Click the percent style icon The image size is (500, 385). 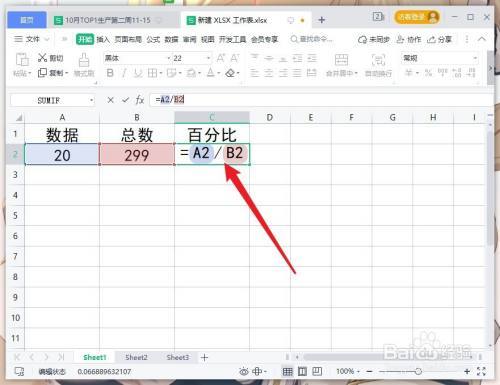[x=429, y=73]
